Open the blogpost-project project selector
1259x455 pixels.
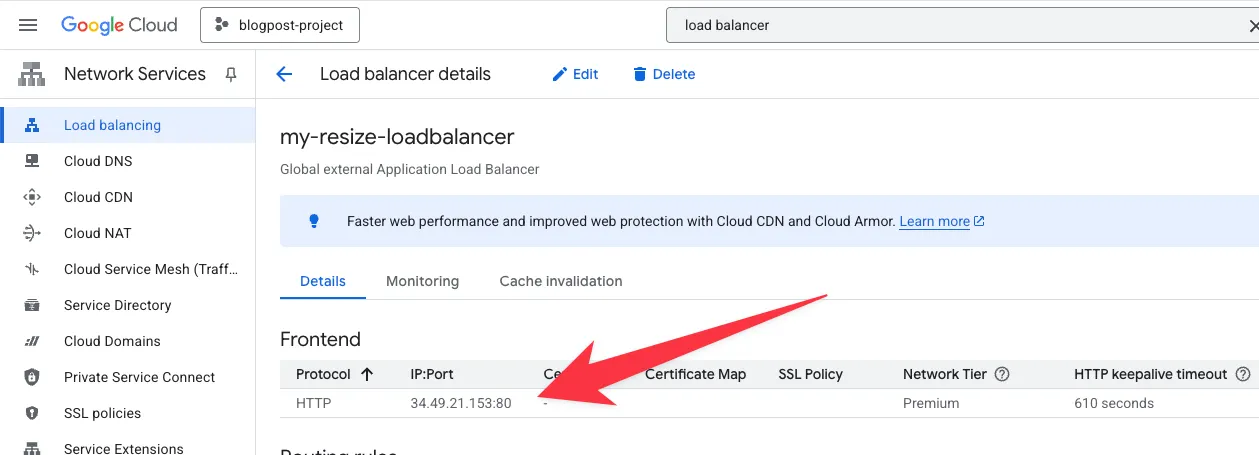pyautogui.click(x=279, y=25)
